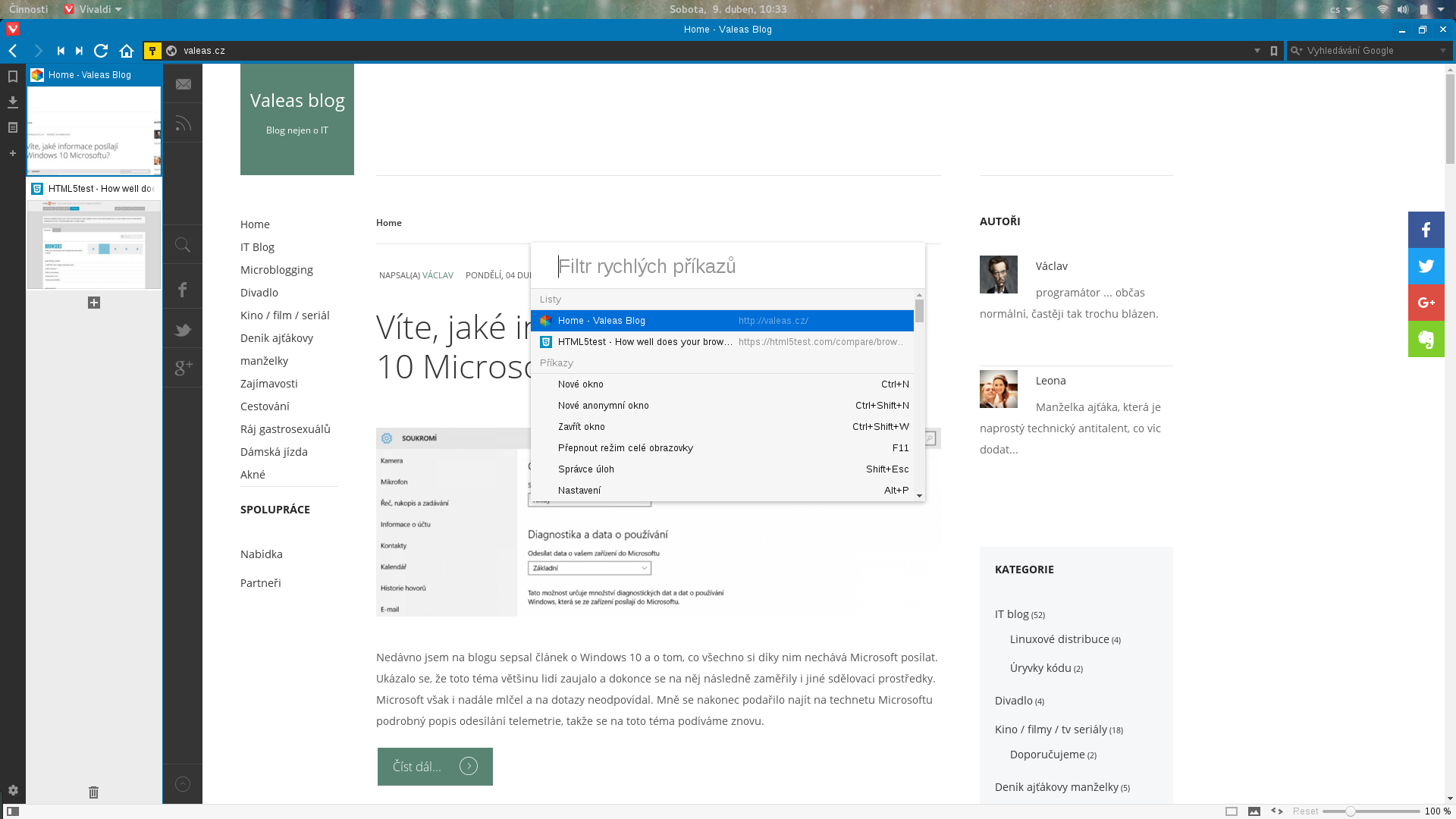Click the valeas.cz address field
The width and height of the screenshot is (1456, 819).
point(713,51)
